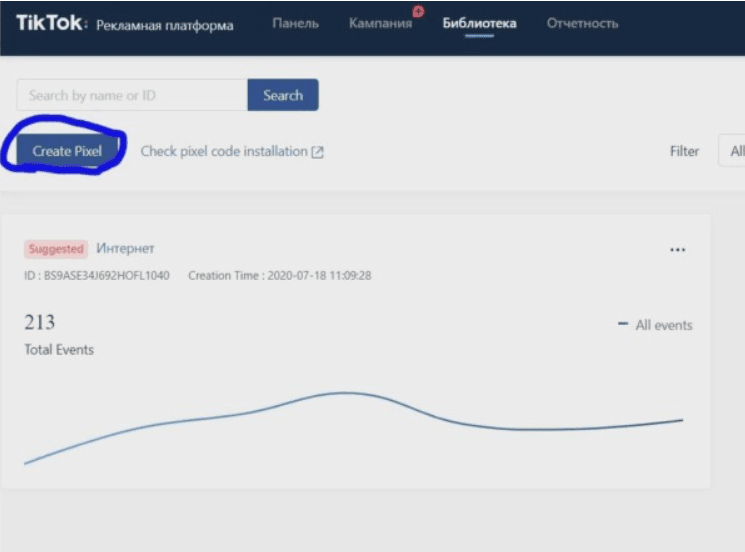This screenshot has height=552, width=745.
Task: Click the Suggested tag
Action: click(56, 249)
